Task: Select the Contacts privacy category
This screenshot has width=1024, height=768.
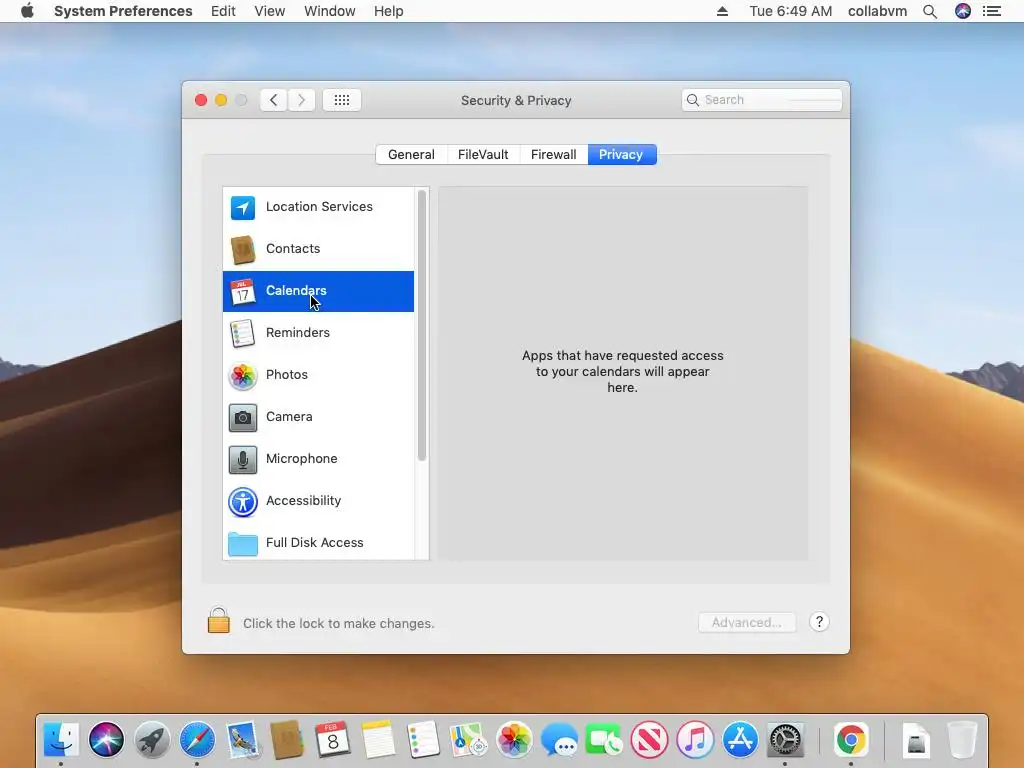Action: (x=318, y=249)
